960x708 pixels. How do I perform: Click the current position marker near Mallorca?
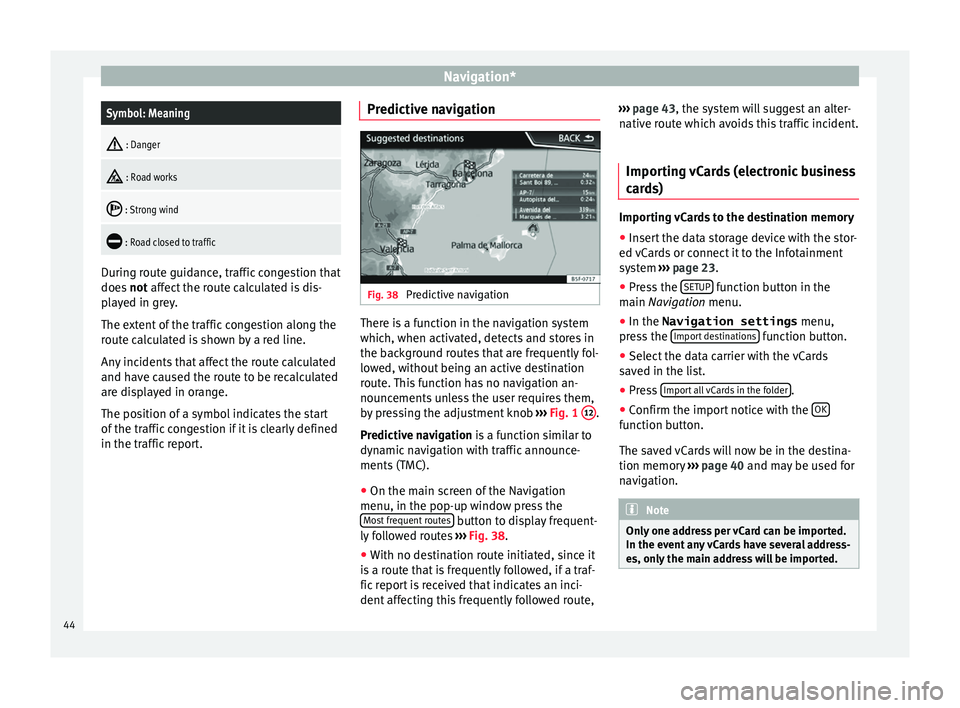click(533, 231)
